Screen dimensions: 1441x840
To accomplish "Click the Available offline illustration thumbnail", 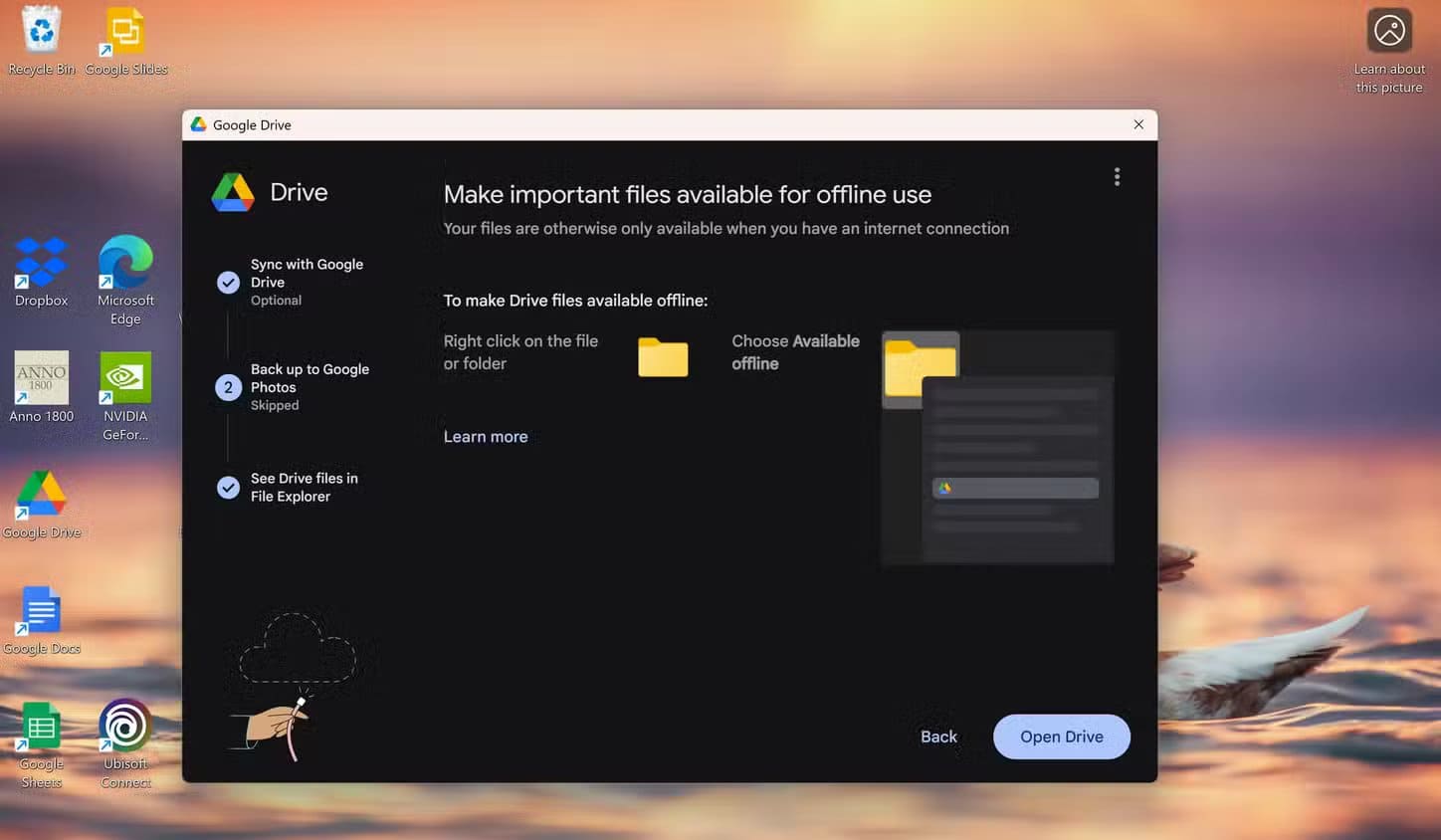I will pyautogui.click(x=997, y=448).
